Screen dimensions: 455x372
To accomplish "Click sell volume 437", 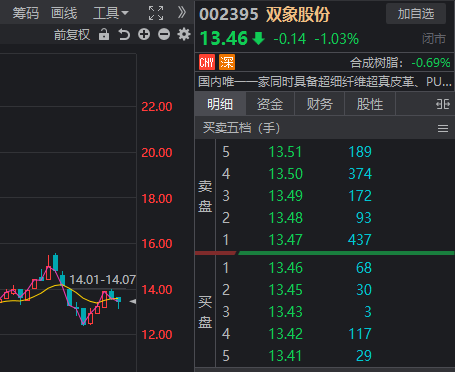I will pos(360,240).
